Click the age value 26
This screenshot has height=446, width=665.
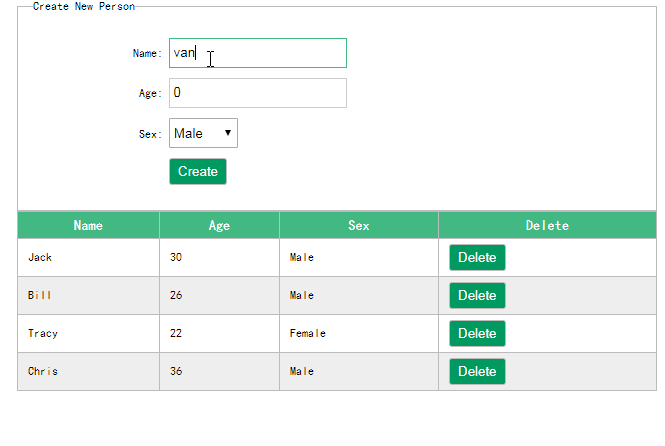click(176, 295)
